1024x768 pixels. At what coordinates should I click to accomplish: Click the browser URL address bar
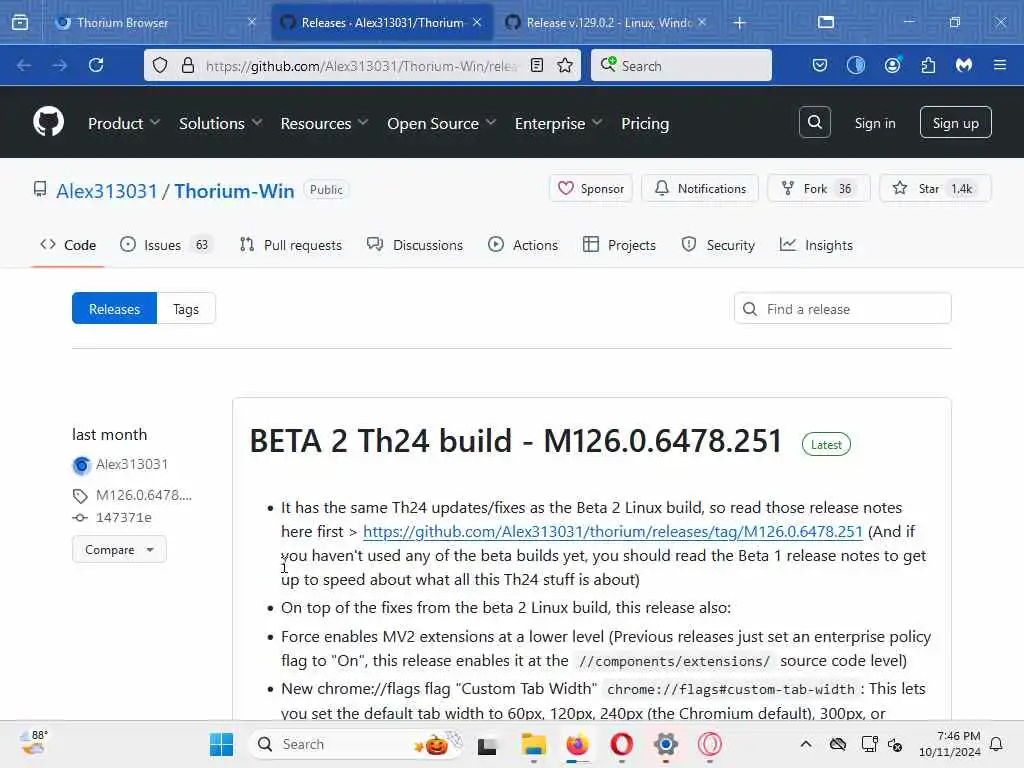click(x=361, y=65)
